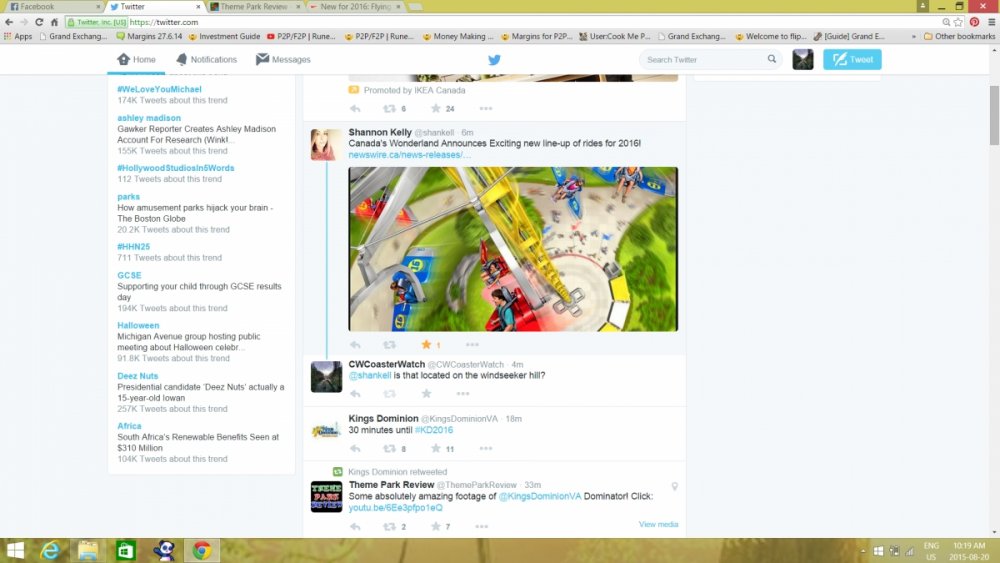Click the blue Tweet compose button

coord(852,59)
